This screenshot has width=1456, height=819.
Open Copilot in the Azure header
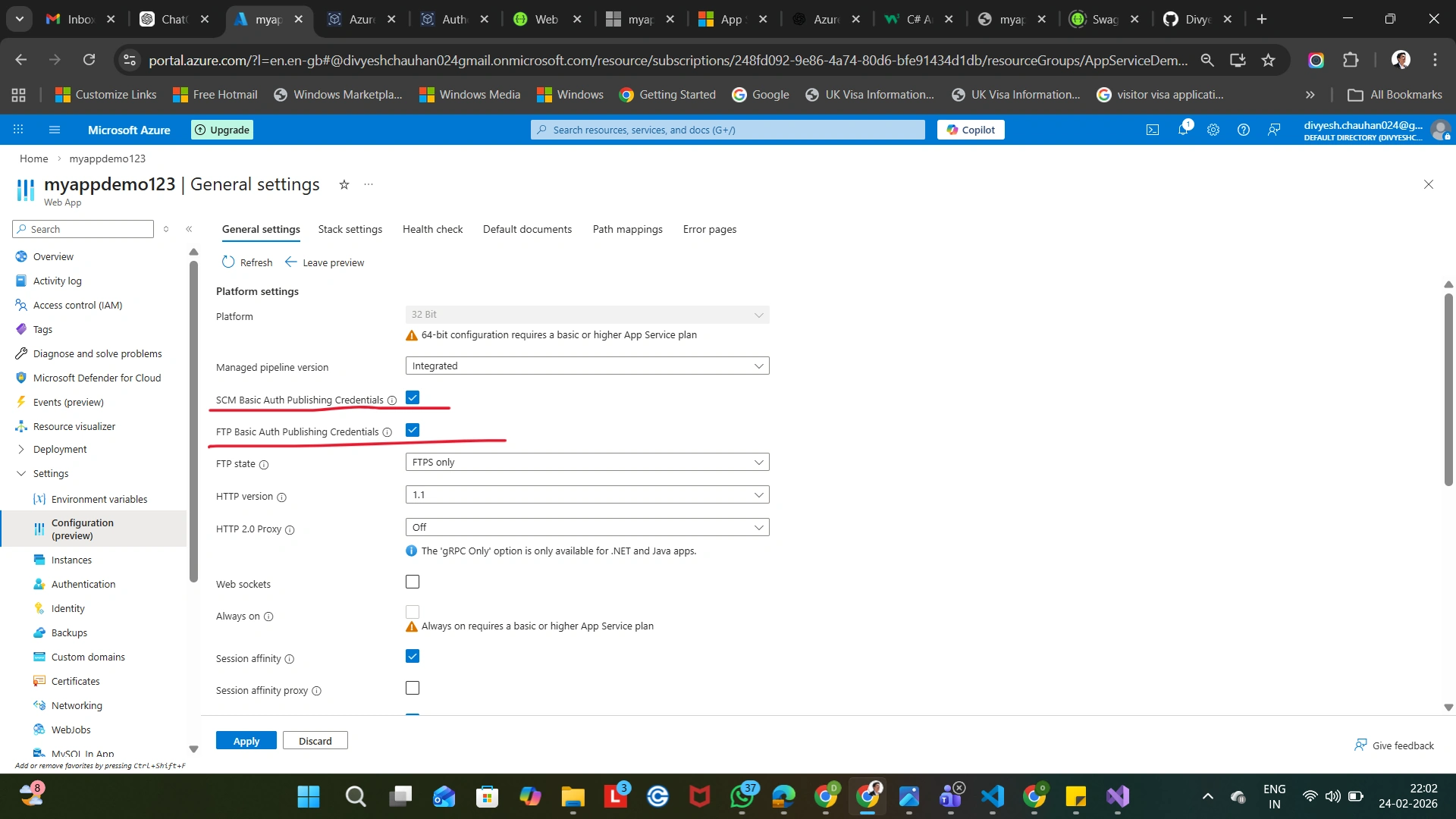point(971,130)
